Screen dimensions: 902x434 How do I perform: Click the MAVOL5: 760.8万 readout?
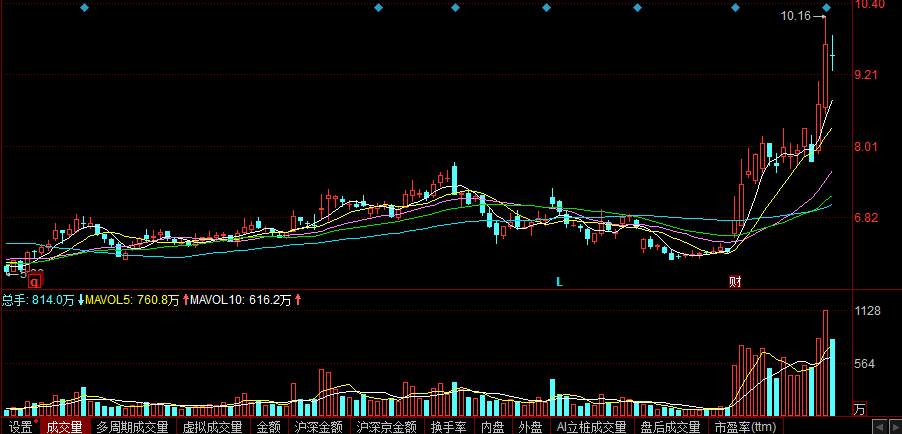click(132, 300)
